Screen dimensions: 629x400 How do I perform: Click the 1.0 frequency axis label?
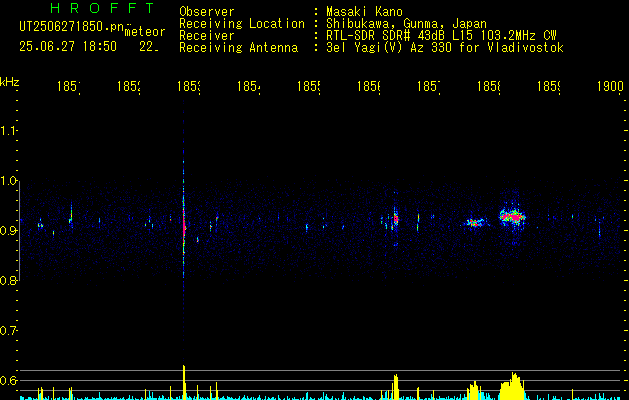pyautogui.click(x=8, y=181)
